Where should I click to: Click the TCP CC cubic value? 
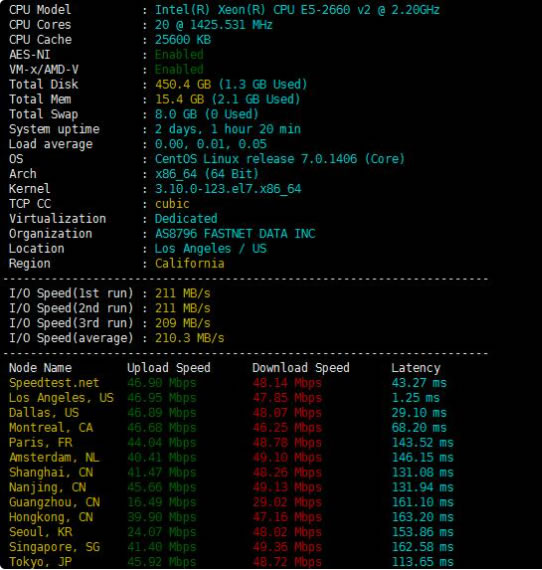point(172,204)
